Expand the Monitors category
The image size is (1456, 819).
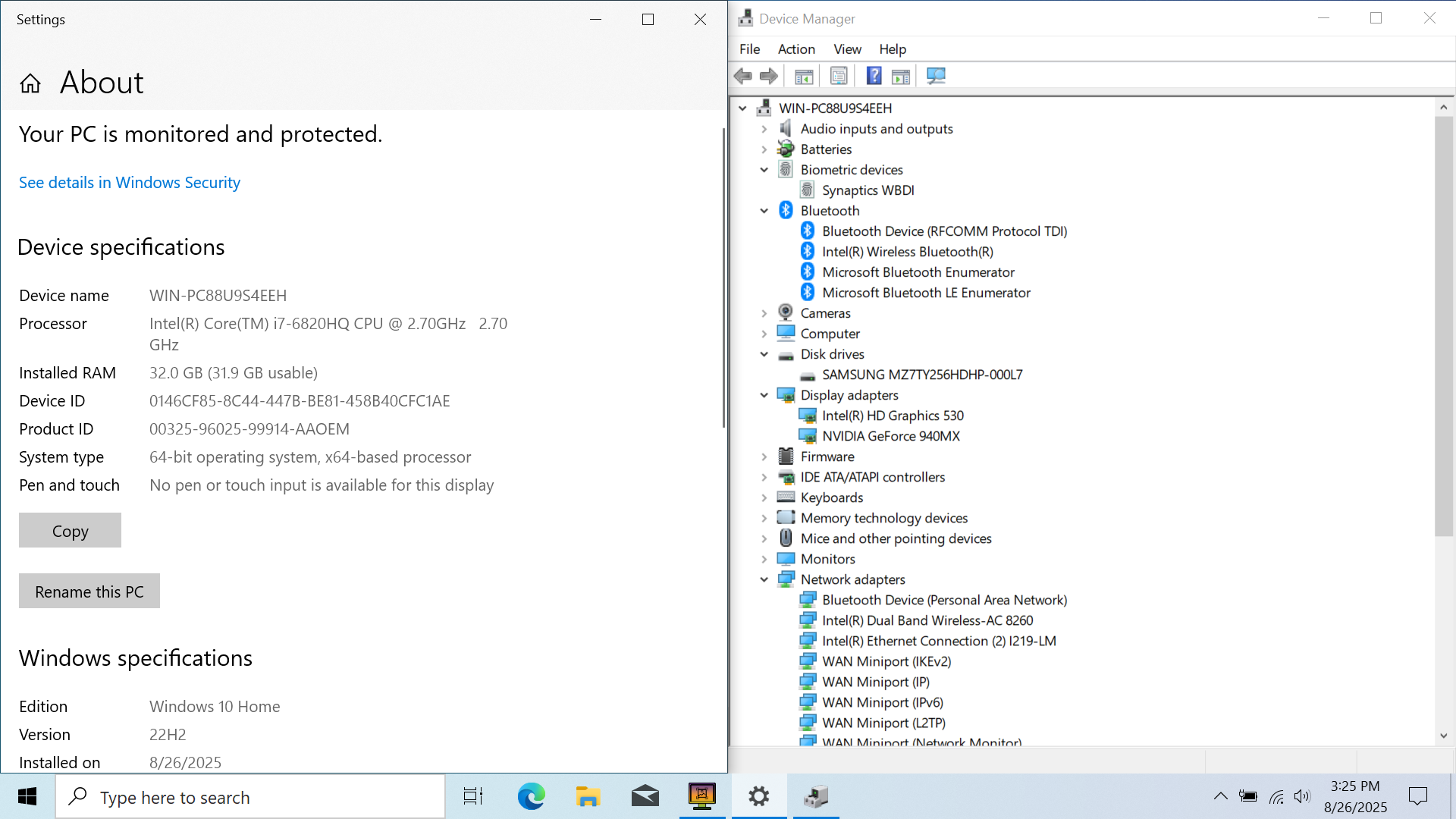pyautogui.click(x=764, y=559)
